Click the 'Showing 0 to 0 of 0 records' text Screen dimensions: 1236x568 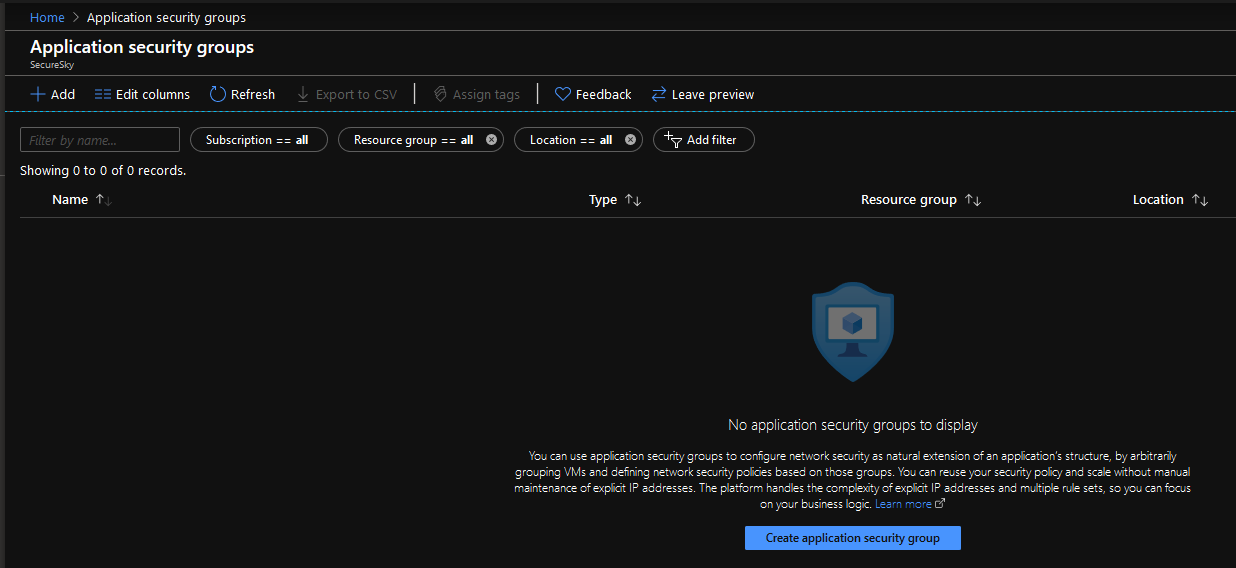103,171
